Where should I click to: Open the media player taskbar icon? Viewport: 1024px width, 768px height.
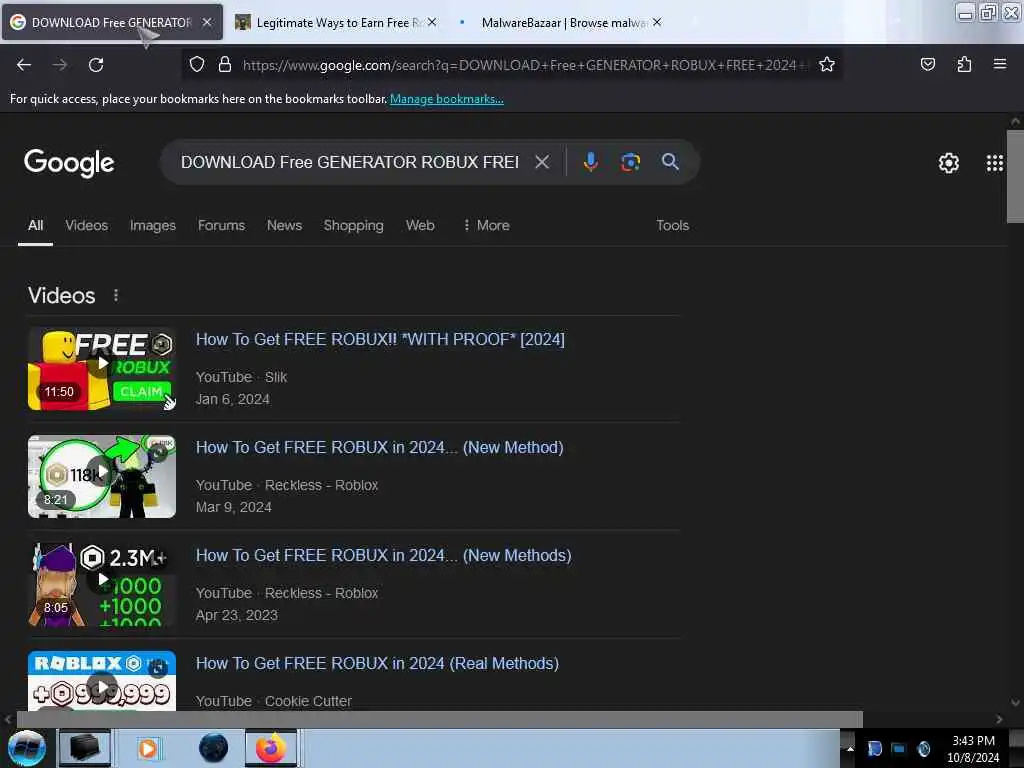[x=148, y=748]
